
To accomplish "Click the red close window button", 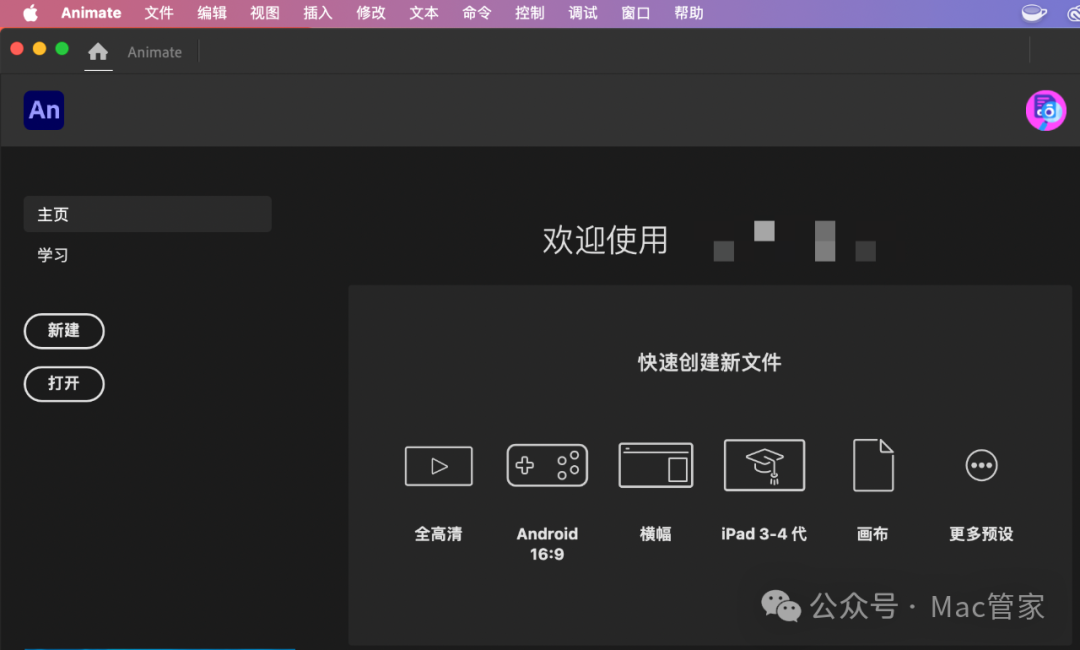I will coord(17,48).
